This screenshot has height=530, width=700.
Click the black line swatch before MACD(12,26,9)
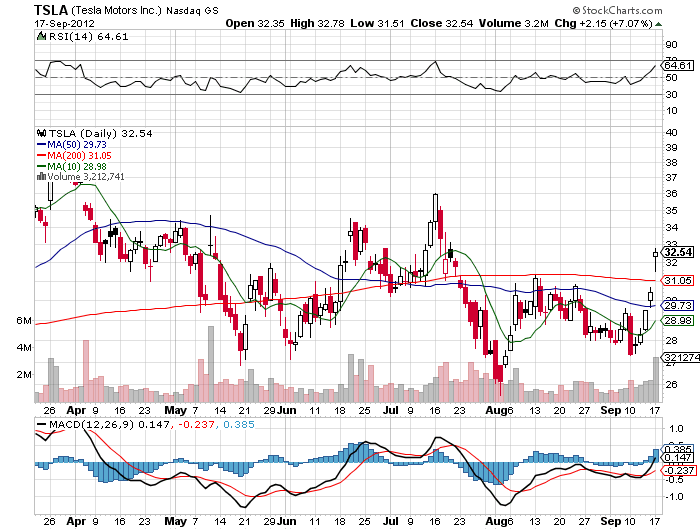pyautogui.click(x=42, y=424)
